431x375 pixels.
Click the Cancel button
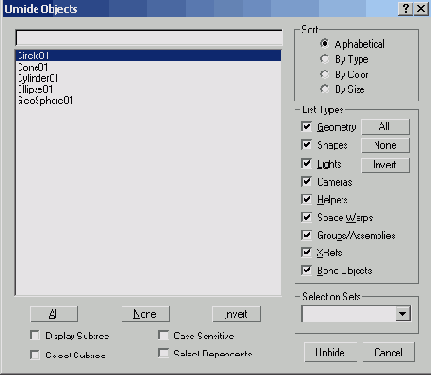point(389,352)
